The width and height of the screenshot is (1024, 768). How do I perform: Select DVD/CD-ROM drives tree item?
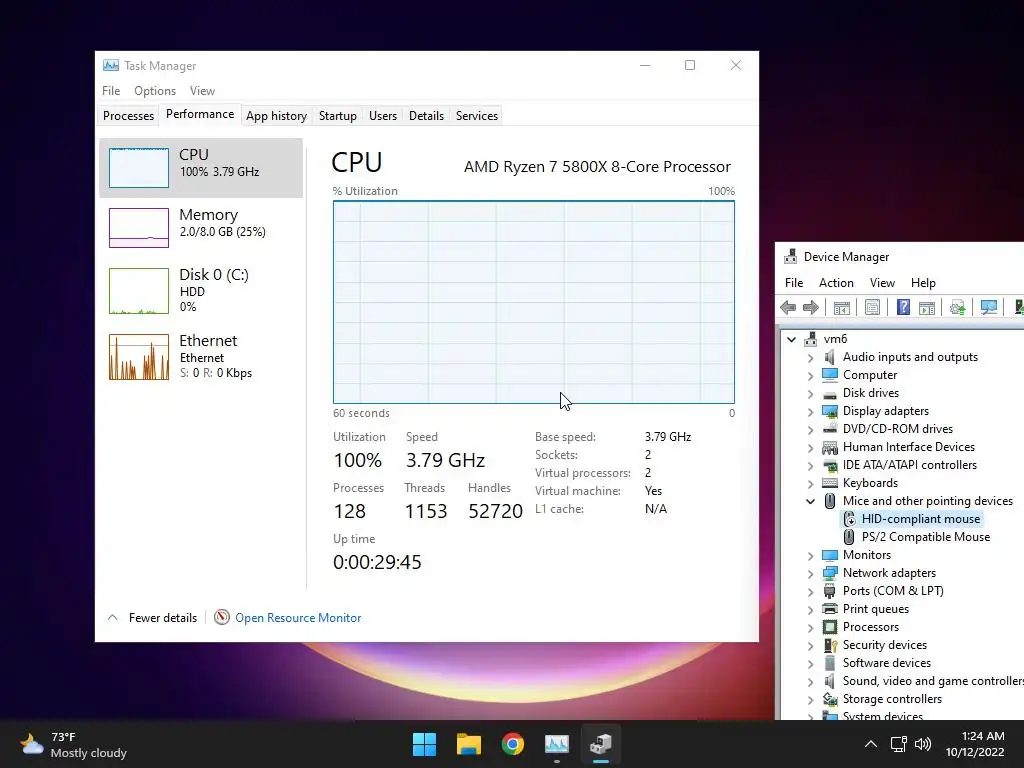point(897,429)
